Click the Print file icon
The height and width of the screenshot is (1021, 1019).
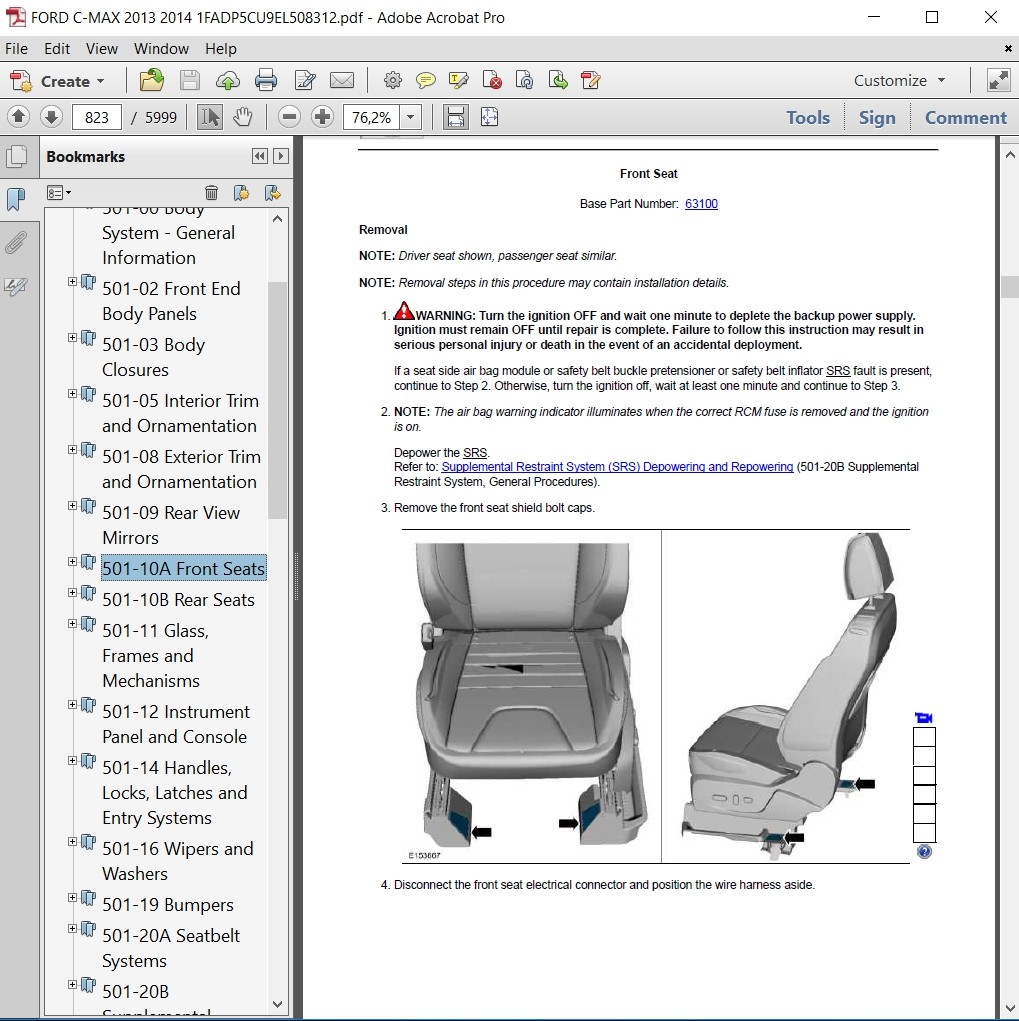point(265,81)
